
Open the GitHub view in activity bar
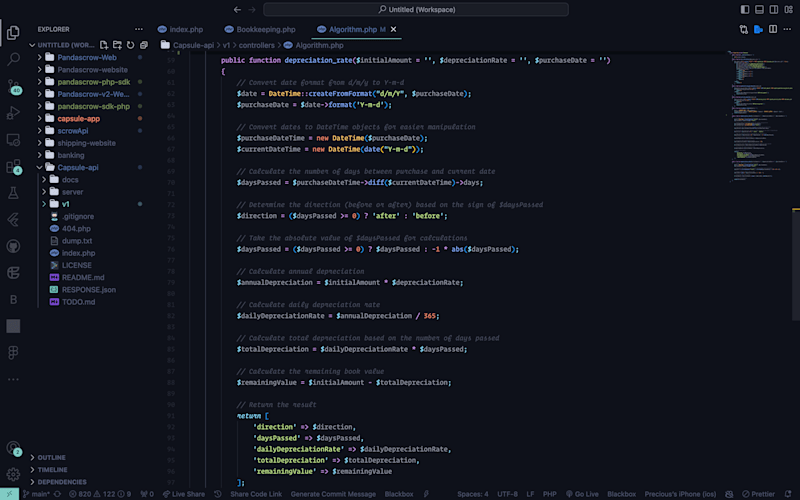(x=13, y=246)
